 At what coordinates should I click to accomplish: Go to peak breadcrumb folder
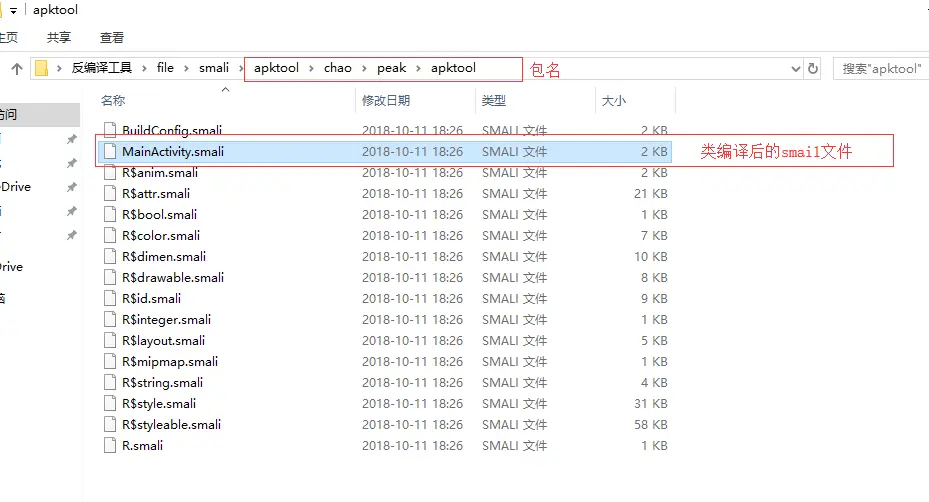[392, 68]
